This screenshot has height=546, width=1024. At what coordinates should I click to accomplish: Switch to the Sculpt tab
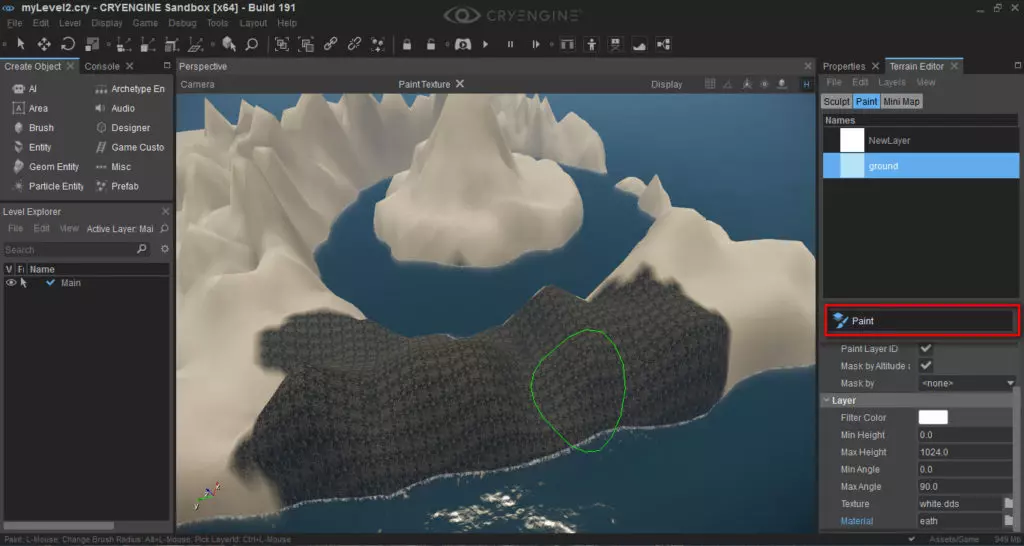coord(836,102)
